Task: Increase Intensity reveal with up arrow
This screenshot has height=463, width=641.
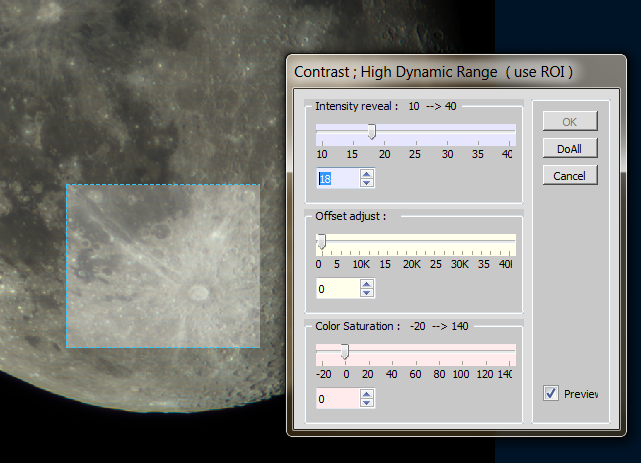Action: pos(367,174)
